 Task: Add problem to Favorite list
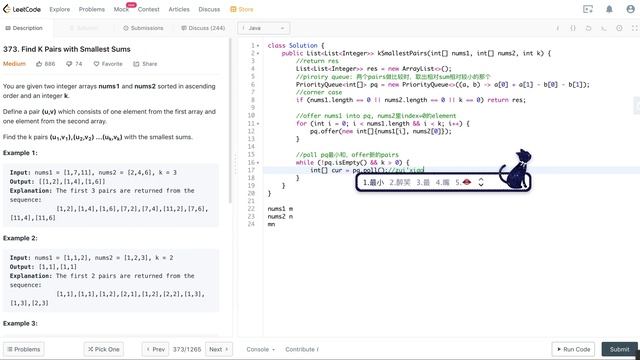(x=108, y=64)
